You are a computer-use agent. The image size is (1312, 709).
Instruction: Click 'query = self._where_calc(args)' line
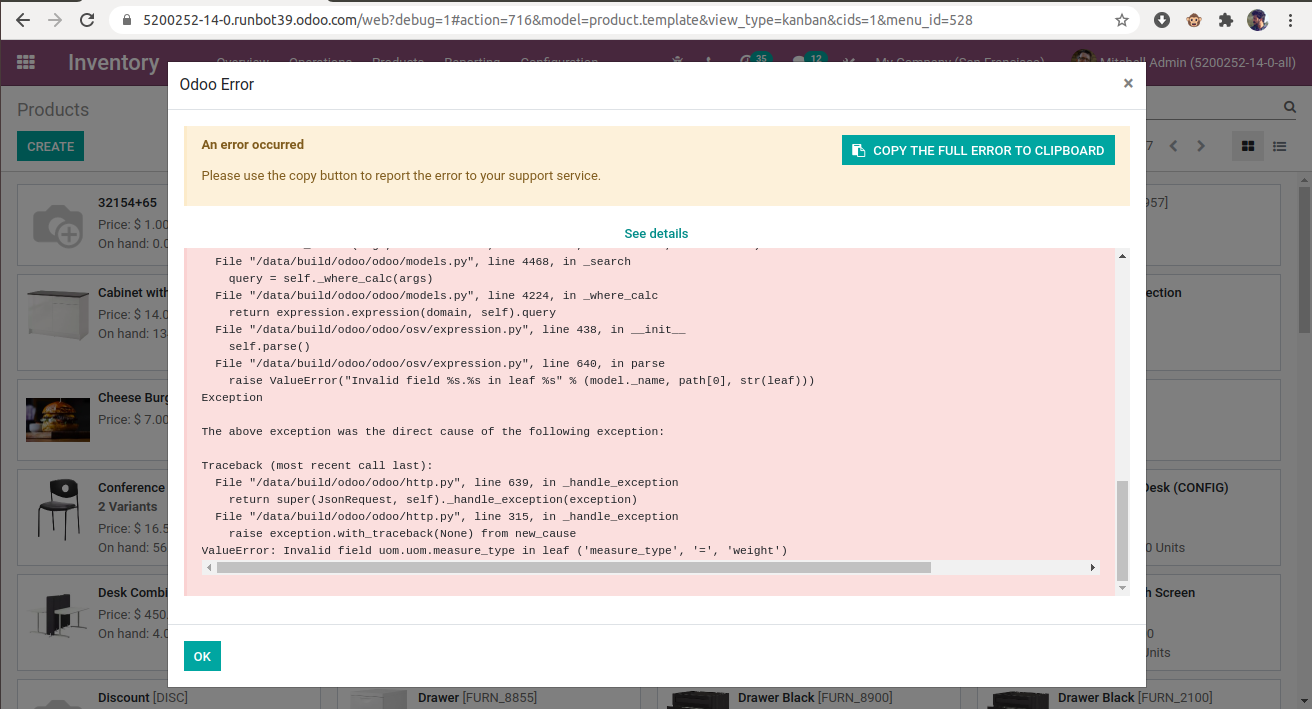pos(331,279)
